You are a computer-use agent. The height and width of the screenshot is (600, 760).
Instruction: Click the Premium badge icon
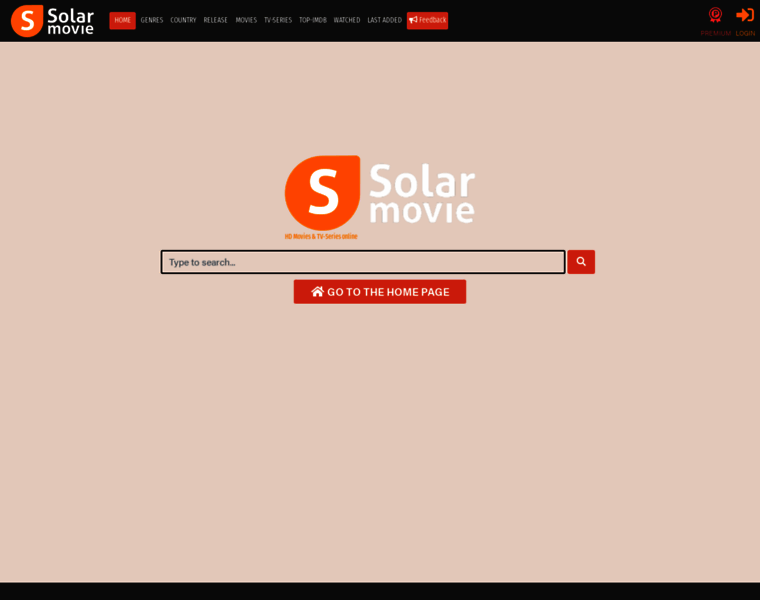tap(715, 15)
